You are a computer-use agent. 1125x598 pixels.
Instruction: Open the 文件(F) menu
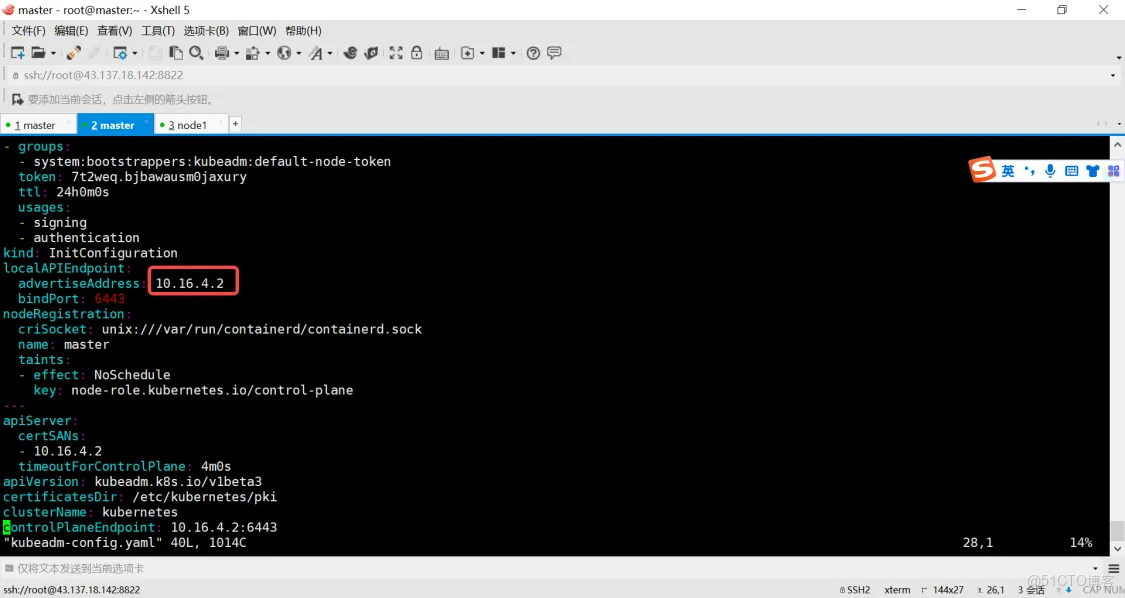coord(29,31)
